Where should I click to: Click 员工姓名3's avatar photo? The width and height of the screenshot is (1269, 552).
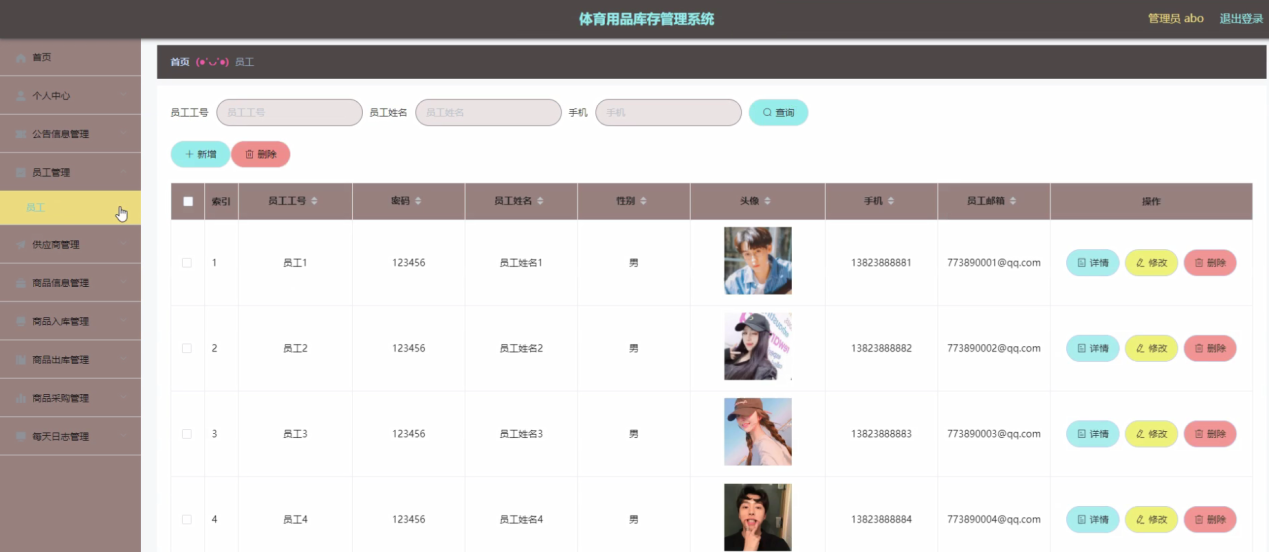(758, 432)
